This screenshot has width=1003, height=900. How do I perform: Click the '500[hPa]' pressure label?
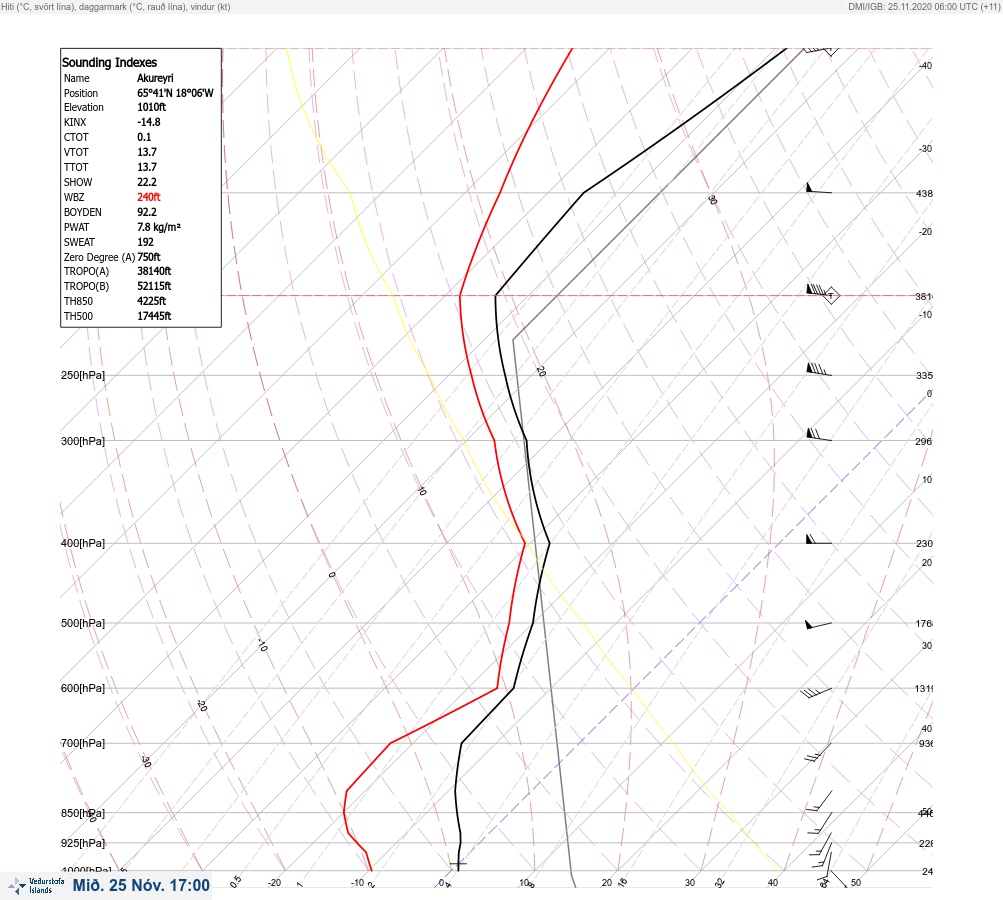point(83,623)
